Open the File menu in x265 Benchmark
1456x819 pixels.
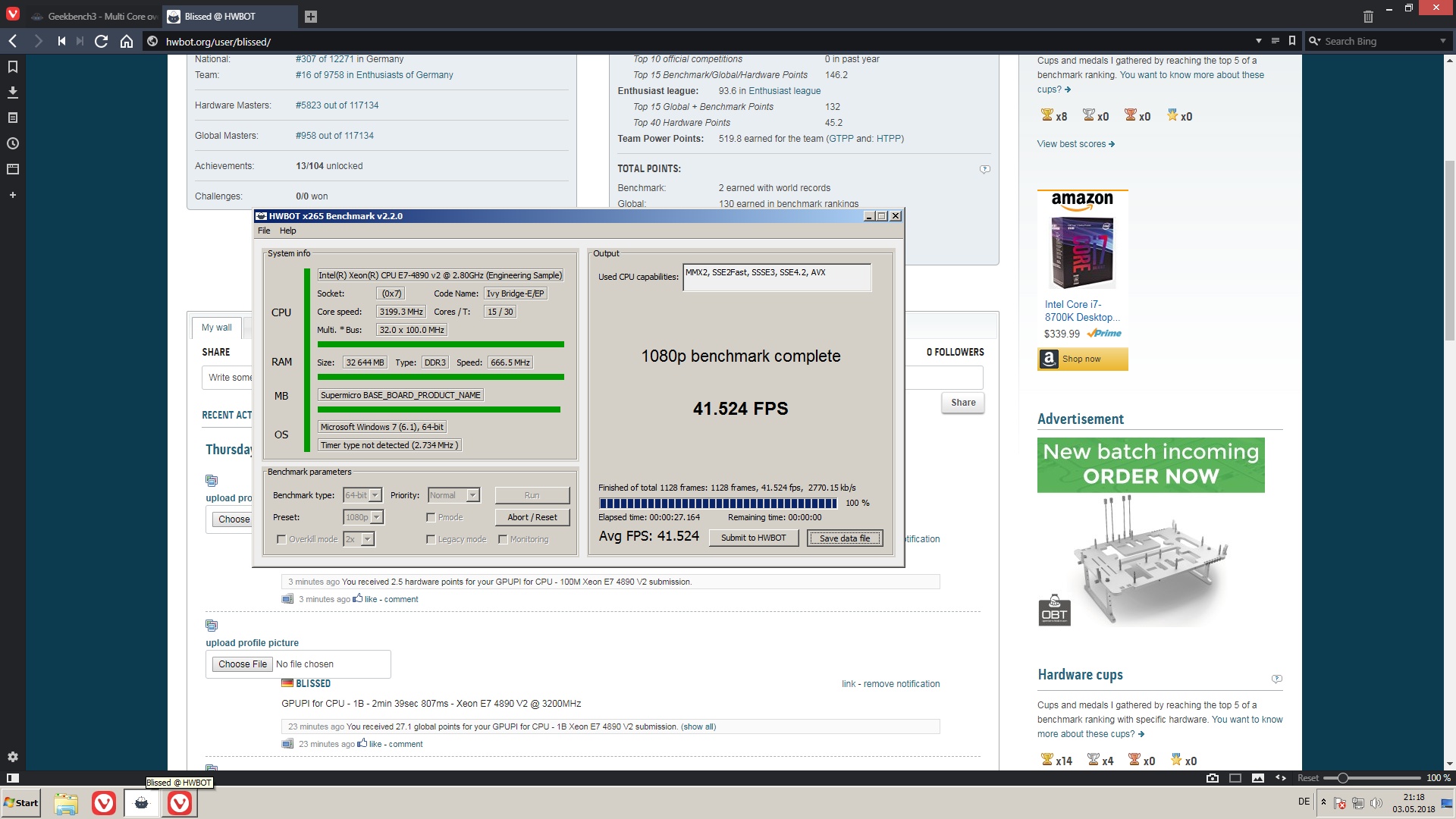pyautogui.click(x=264, y=231)
